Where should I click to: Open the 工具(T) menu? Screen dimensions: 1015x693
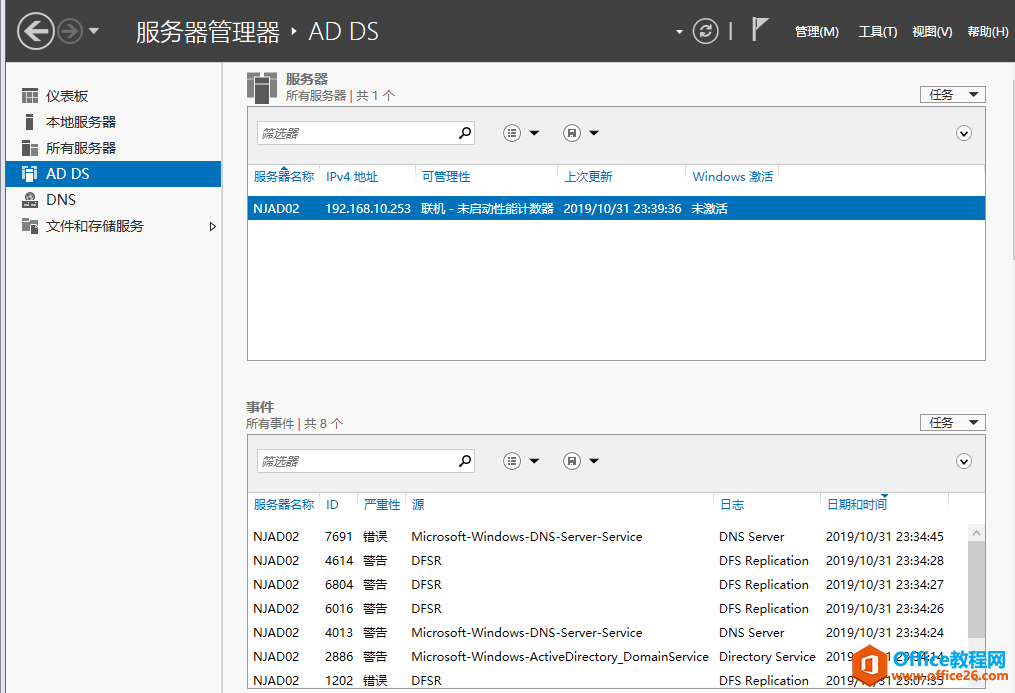(877, 32)
